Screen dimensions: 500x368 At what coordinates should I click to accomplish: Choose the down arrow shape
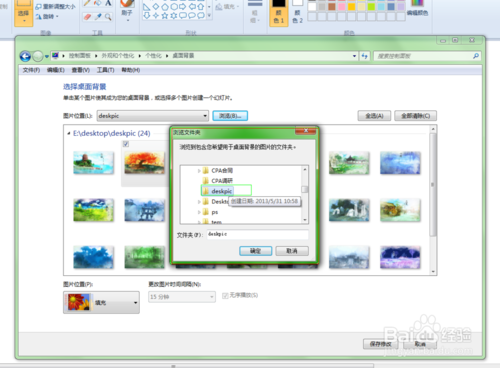[x=146, y=15]
